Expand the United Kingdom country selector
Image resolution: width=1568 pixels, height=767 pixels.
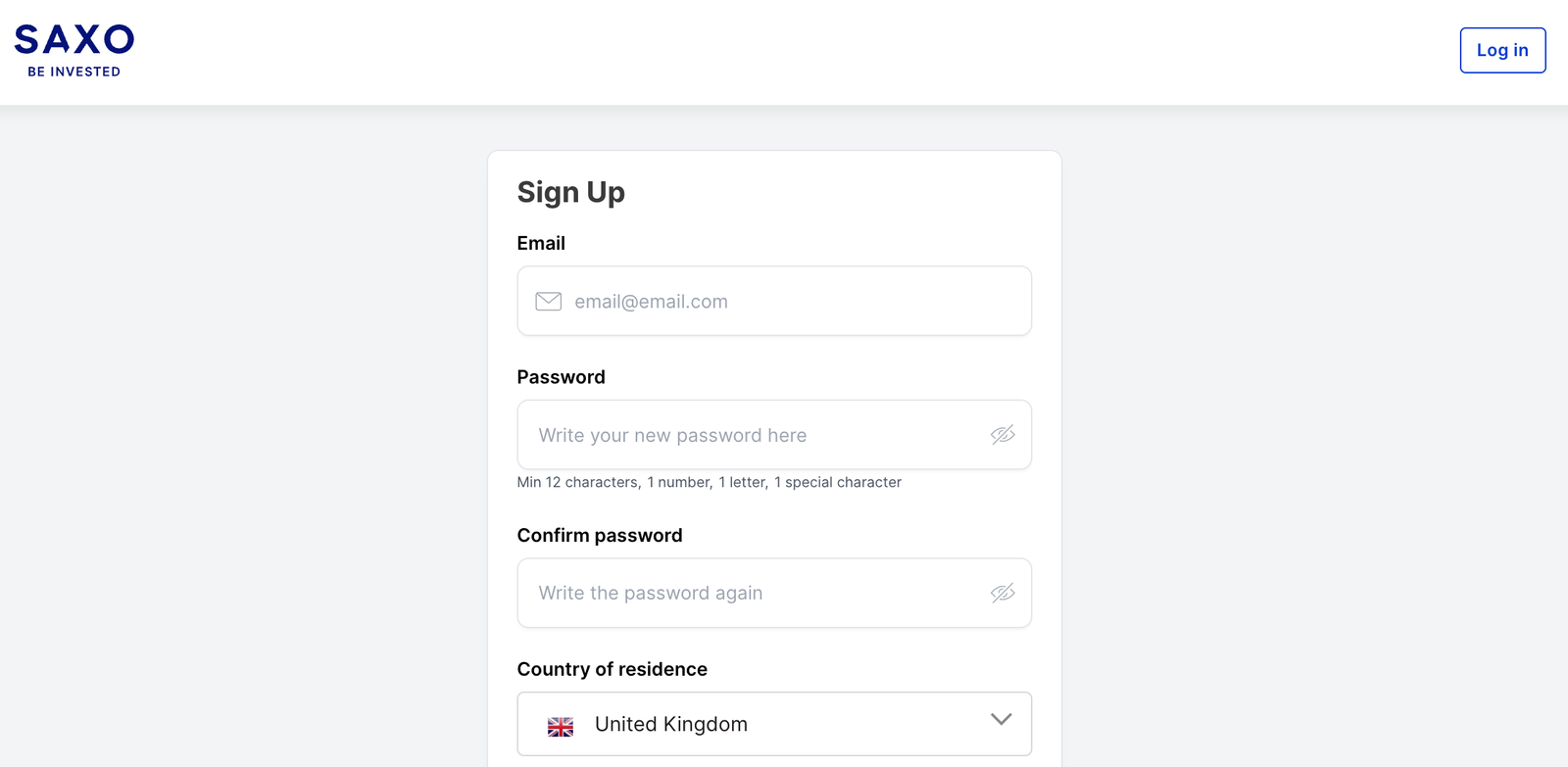pyautogui.click(x=774, y=724)
